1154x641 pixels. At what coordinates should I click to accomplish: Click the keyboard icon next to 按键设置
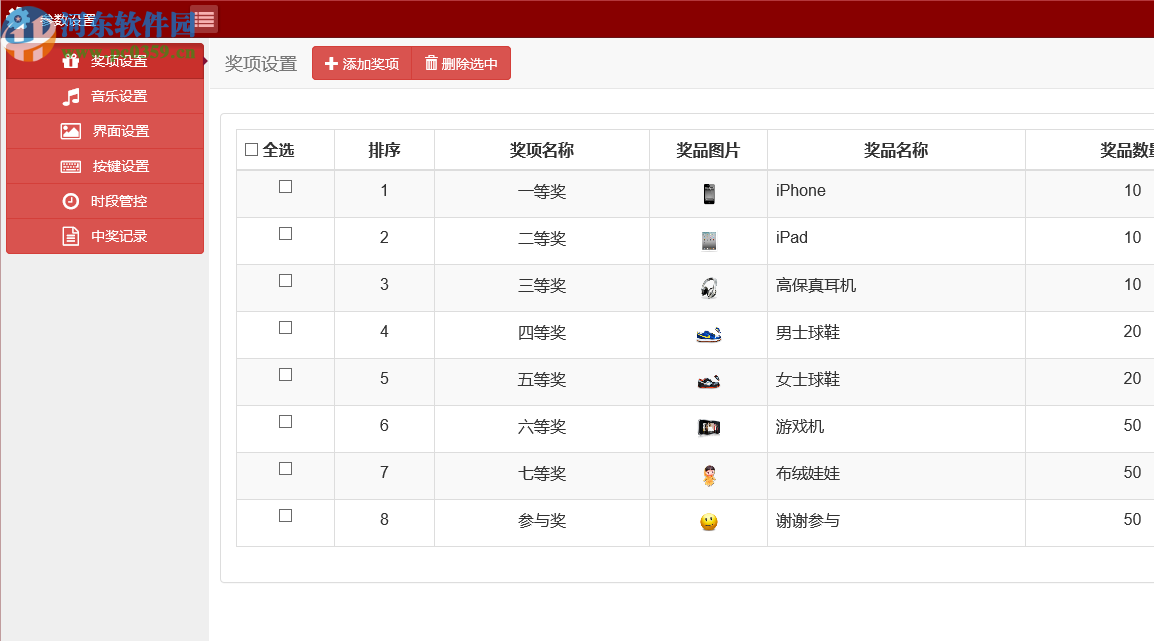(x=69, y=166)
